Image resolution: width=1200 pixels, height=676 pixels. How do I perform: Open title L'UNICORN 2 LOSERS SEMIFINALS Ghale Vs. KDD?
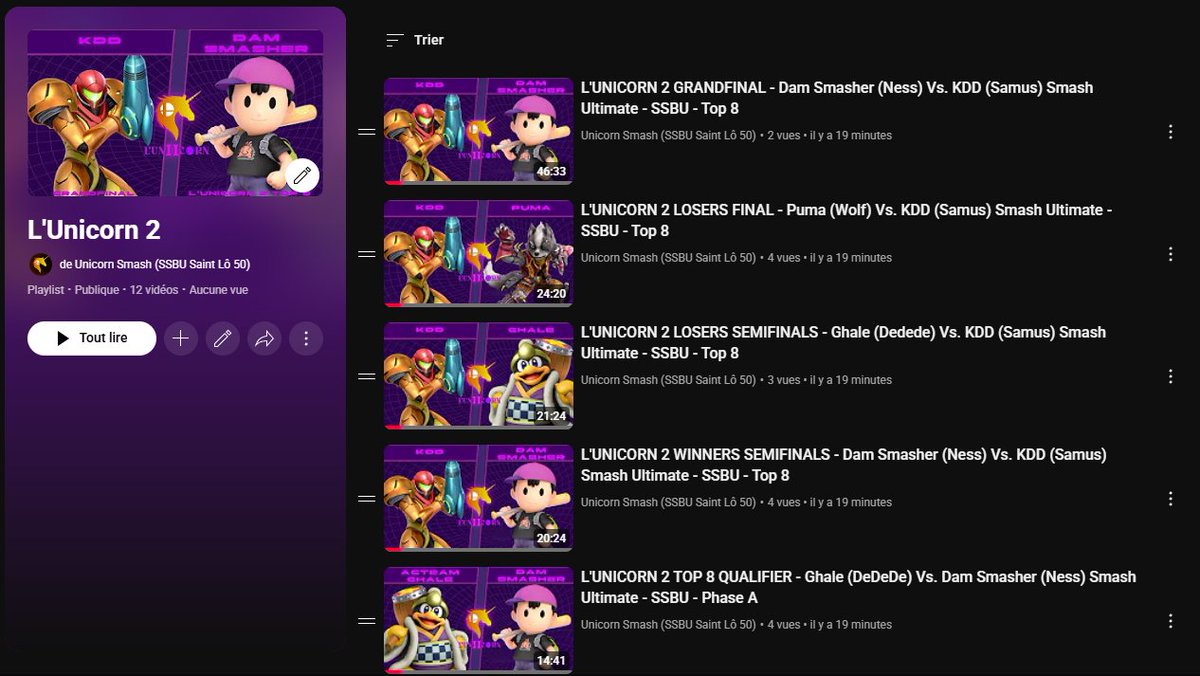(843, 342)
